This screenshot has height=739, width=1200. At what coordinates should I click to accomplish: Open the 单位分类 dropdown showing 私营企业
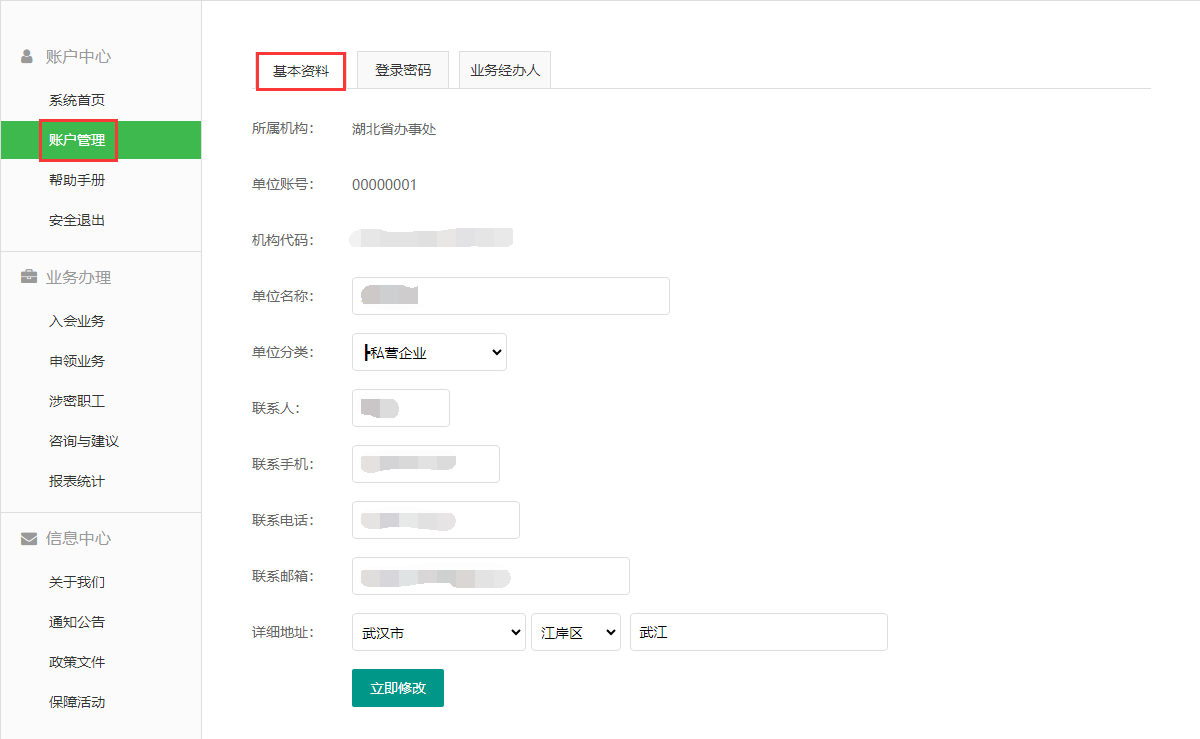point(429,352)
